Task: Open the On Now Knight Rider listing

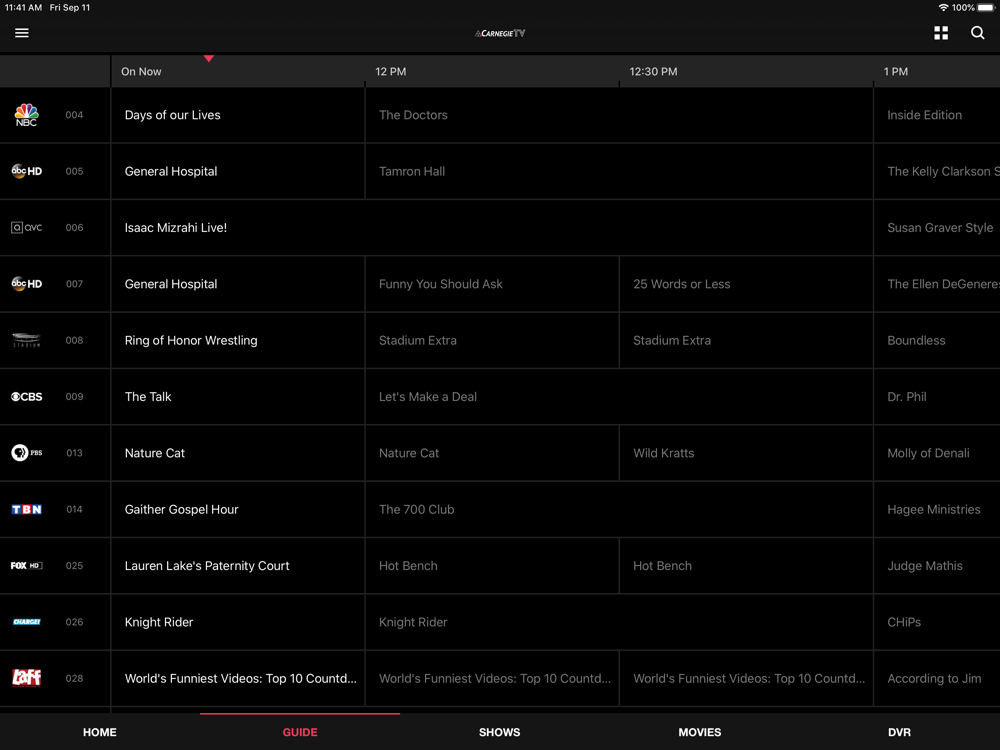Action: 238,622
